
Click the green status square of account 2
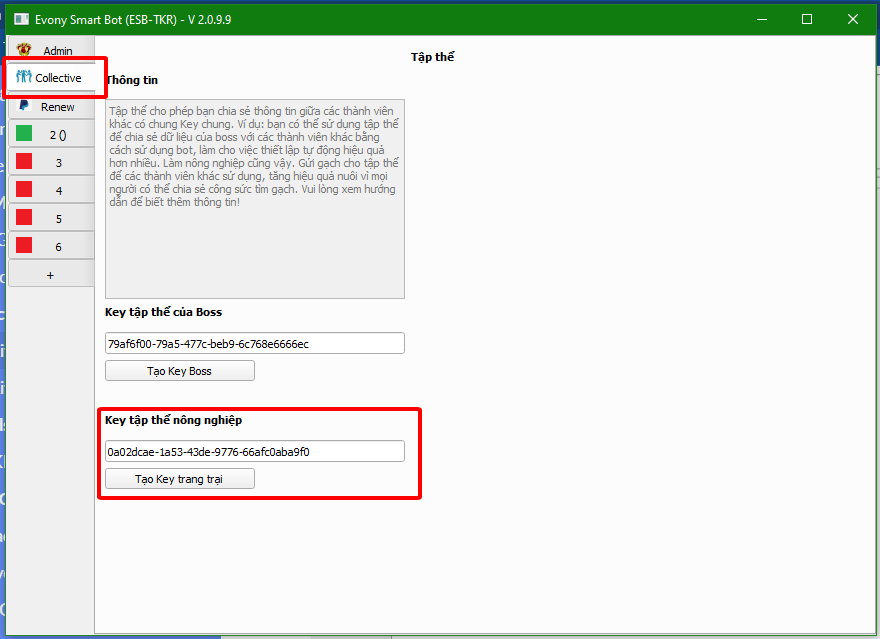click(24, 134)
